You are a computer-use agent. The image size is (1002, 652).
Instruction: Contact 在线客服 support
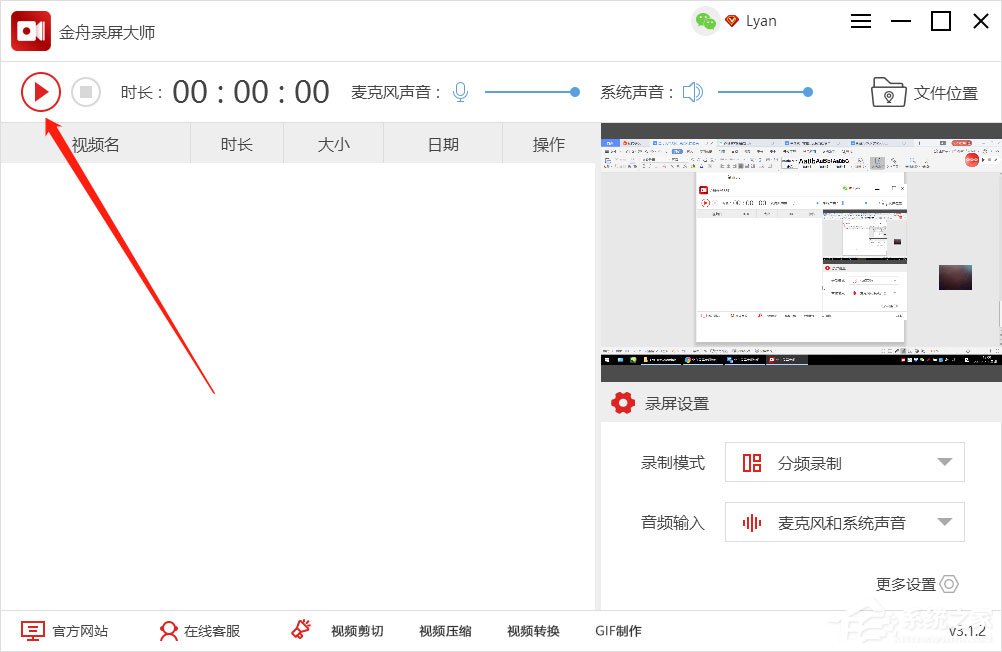pos(198,631)
